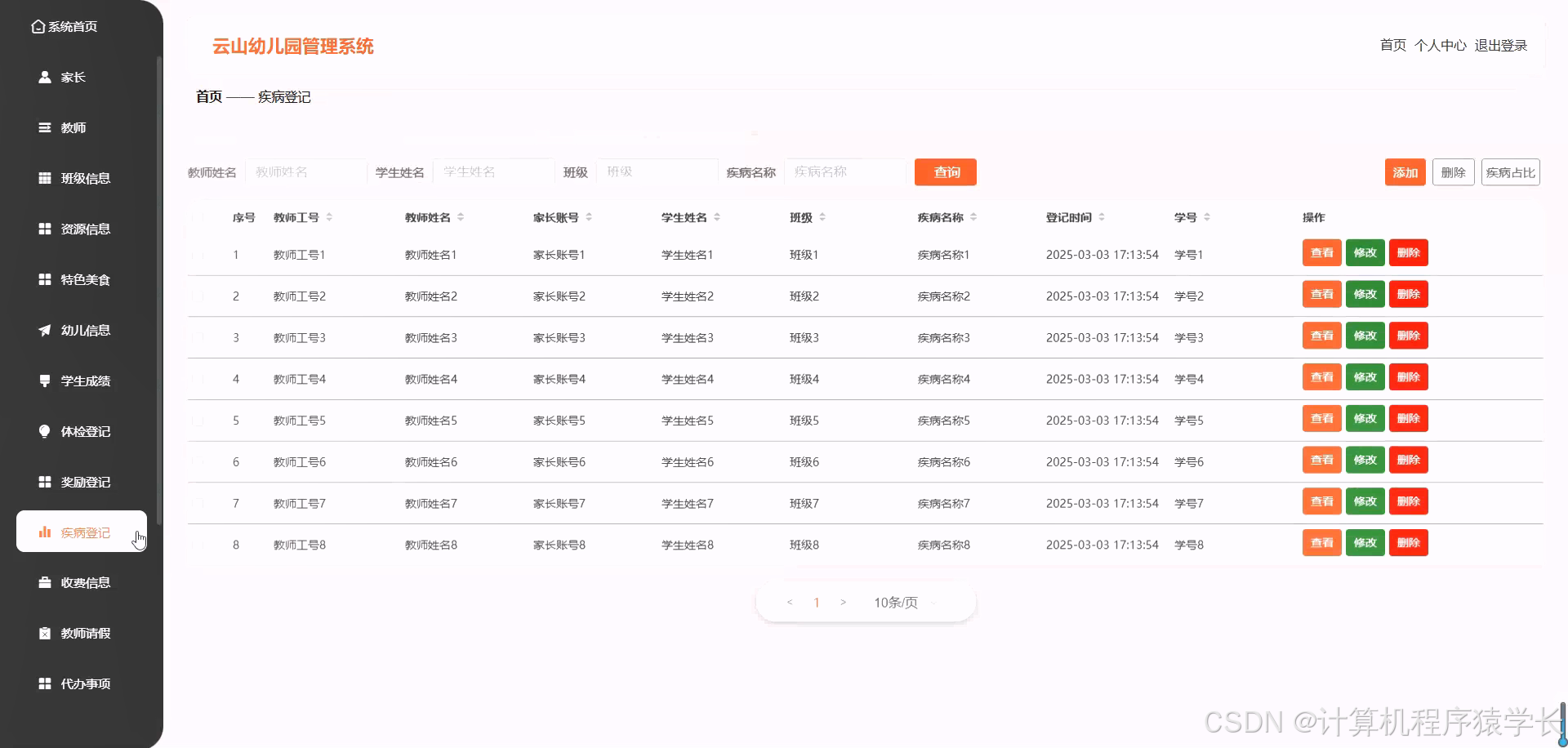Image resolution: width=1568 pixels, height=748 pixels.
Task: Click the 班级信息 grid icon
Action: pos(45,178)
